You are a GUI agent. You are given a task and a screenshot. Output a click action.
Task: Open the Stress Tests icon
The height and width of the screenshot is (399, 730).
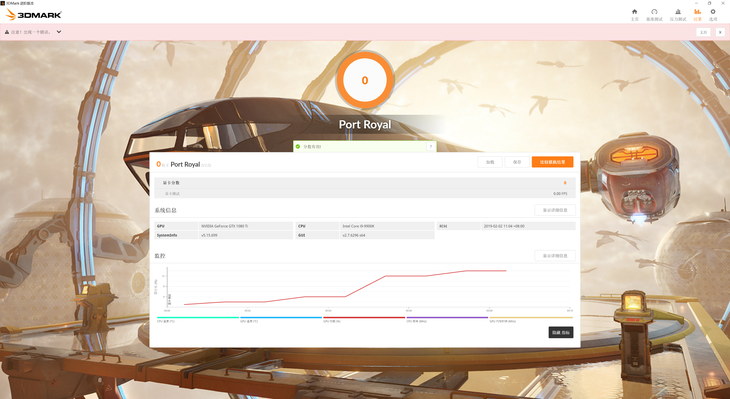678,12
